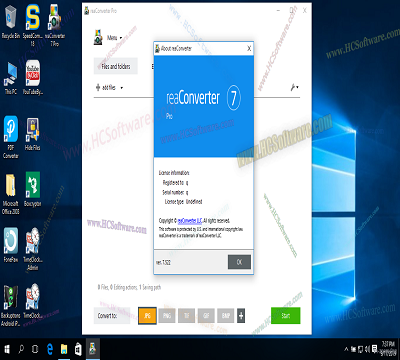The height and width of the screenshot is (360, 400).
Task: Open the Menu dropdown in reaConverter Pro
Action: (x=114, y=38)
